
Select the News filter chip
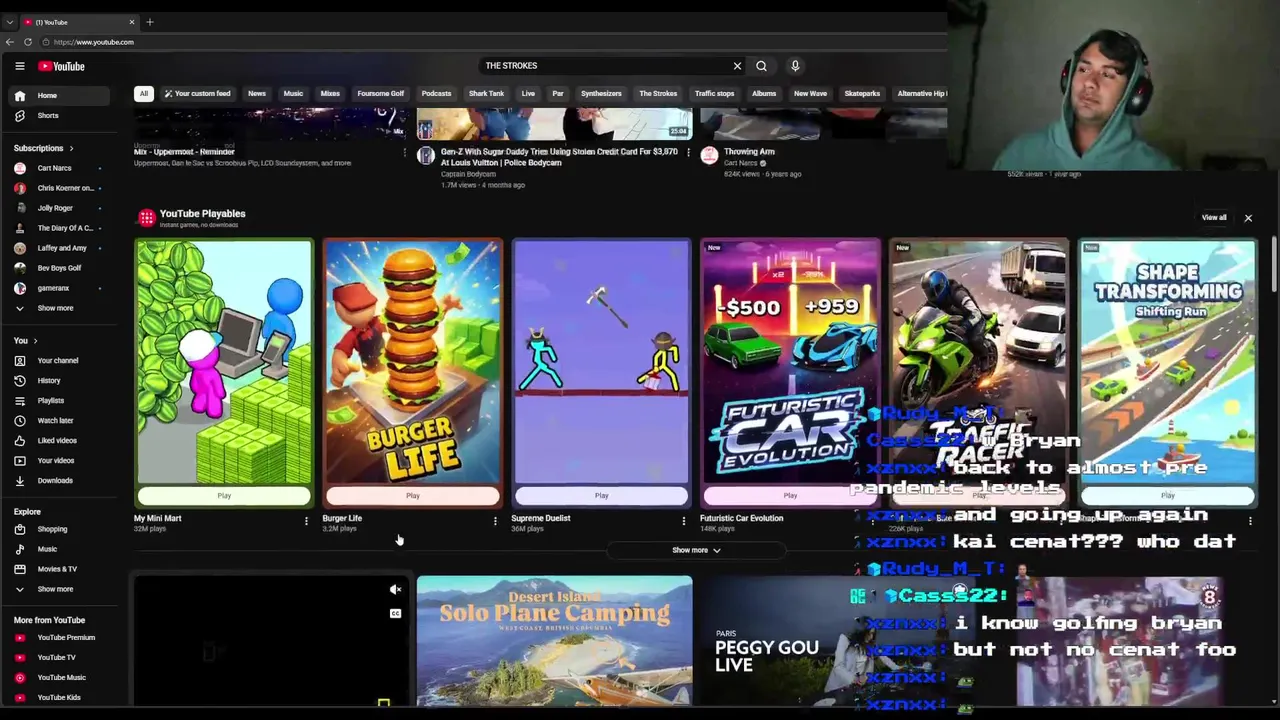257,94
